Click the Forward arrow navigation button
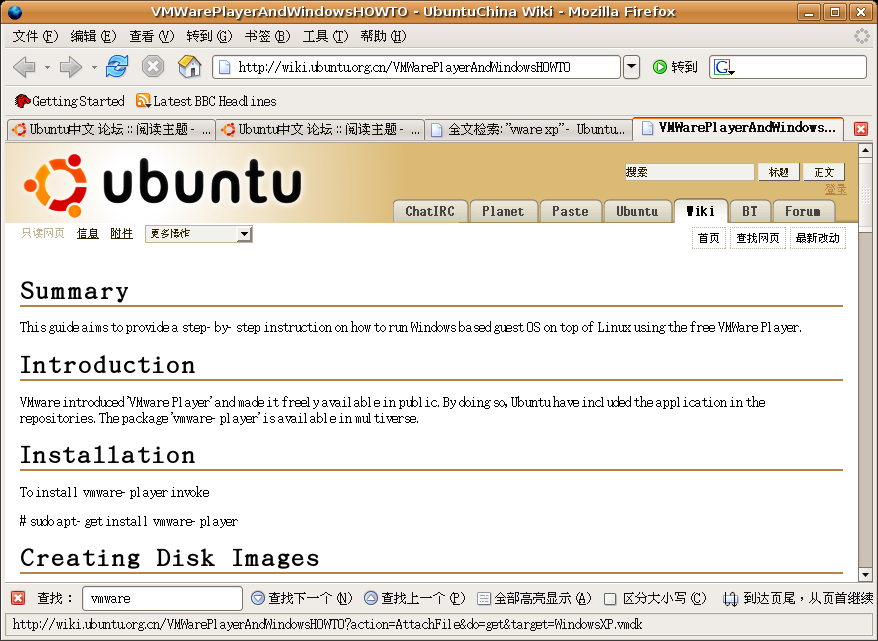The height and width of the screenshot is (641, 878). [x=71, y=67]
